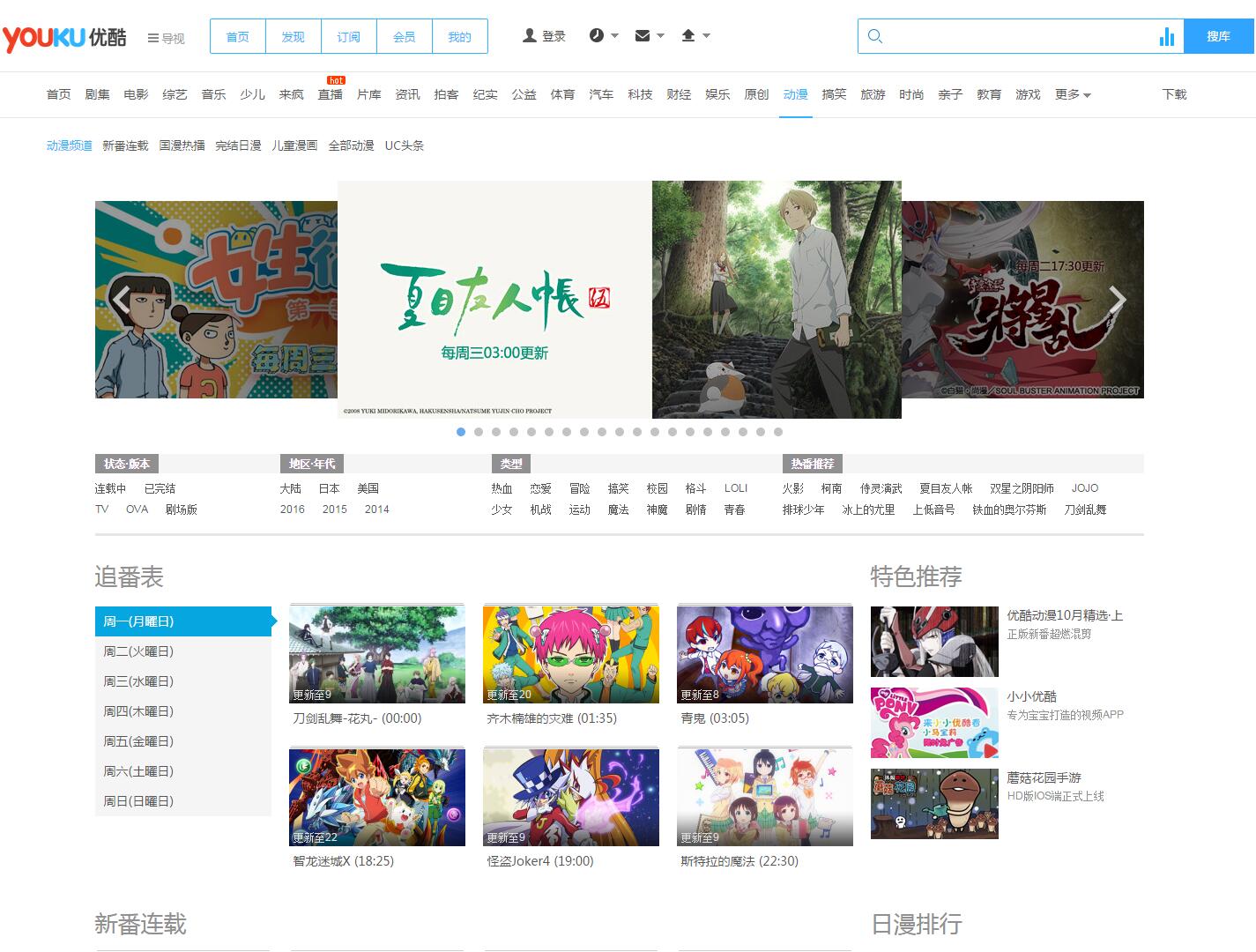The height and width of the screenshot is (952, 1256).
Task: Filter by LOLI genre
Action: pos(736,488)
